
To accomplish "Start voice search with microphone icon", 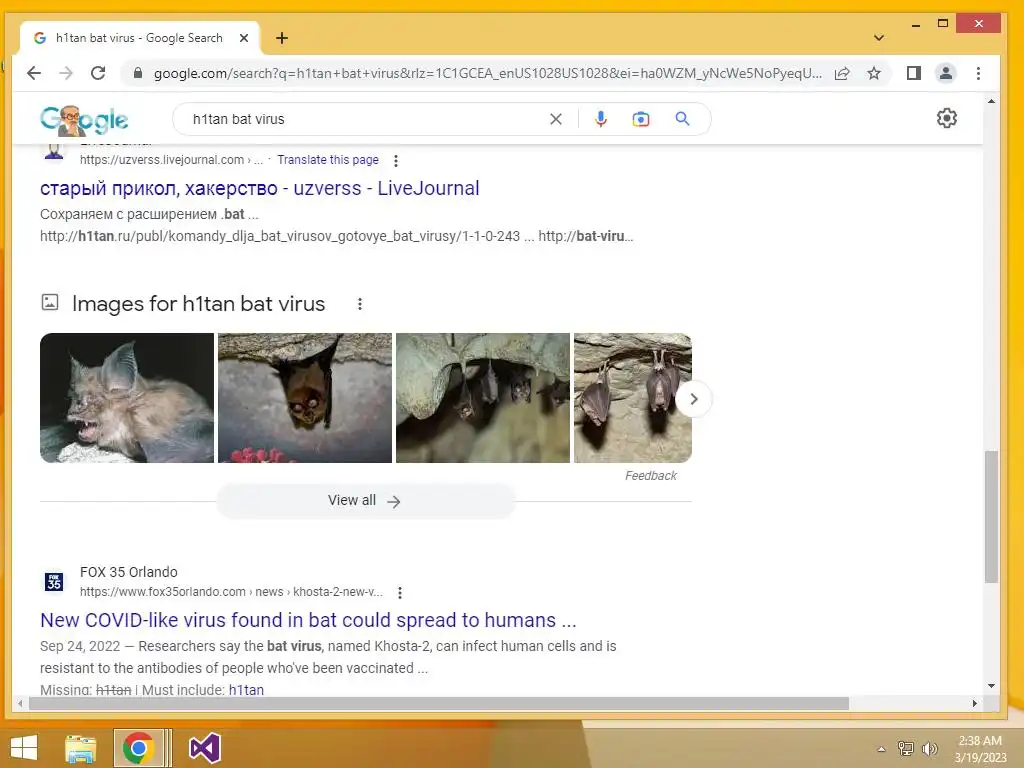I will click(x=601, y=119).
